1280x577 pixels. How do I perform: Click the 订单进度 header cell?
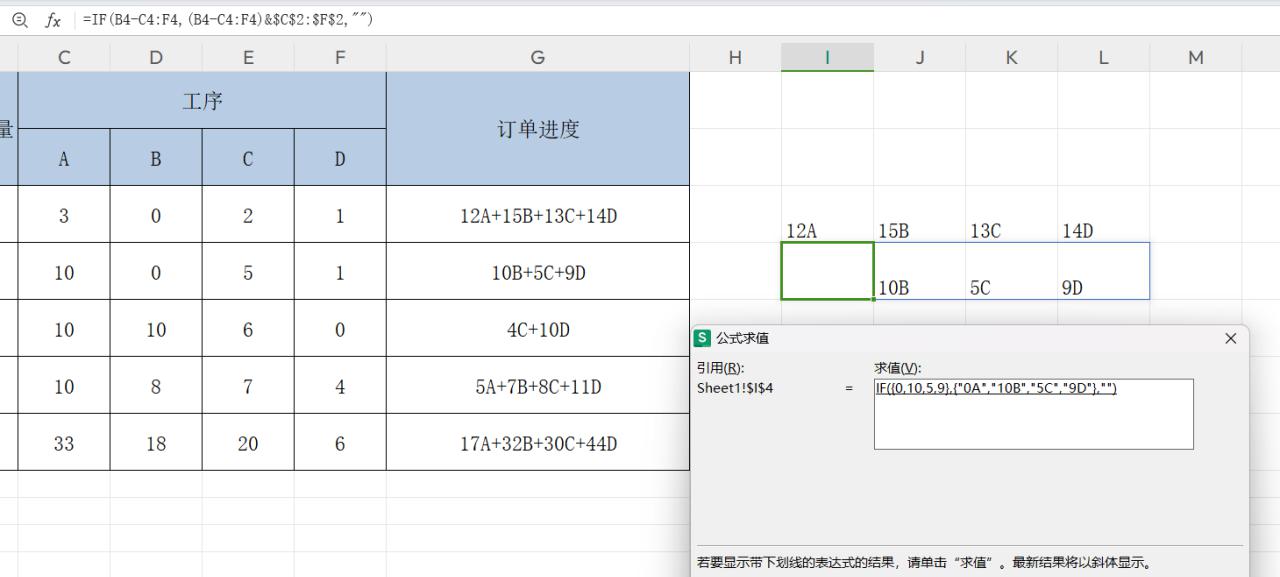[x=538, y=129]
